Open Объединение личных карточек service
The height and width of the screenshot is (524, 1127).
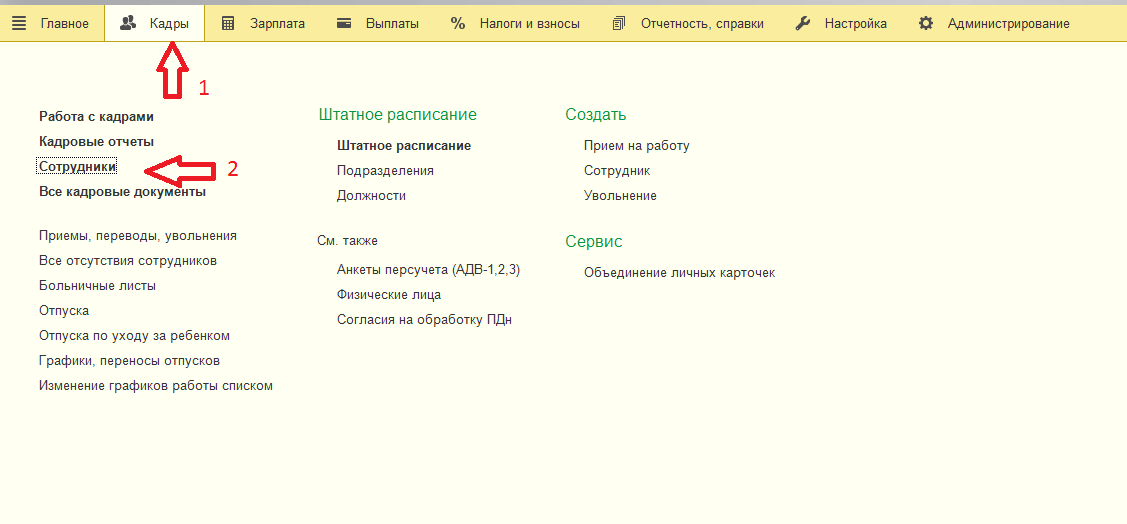click(680, 273)
